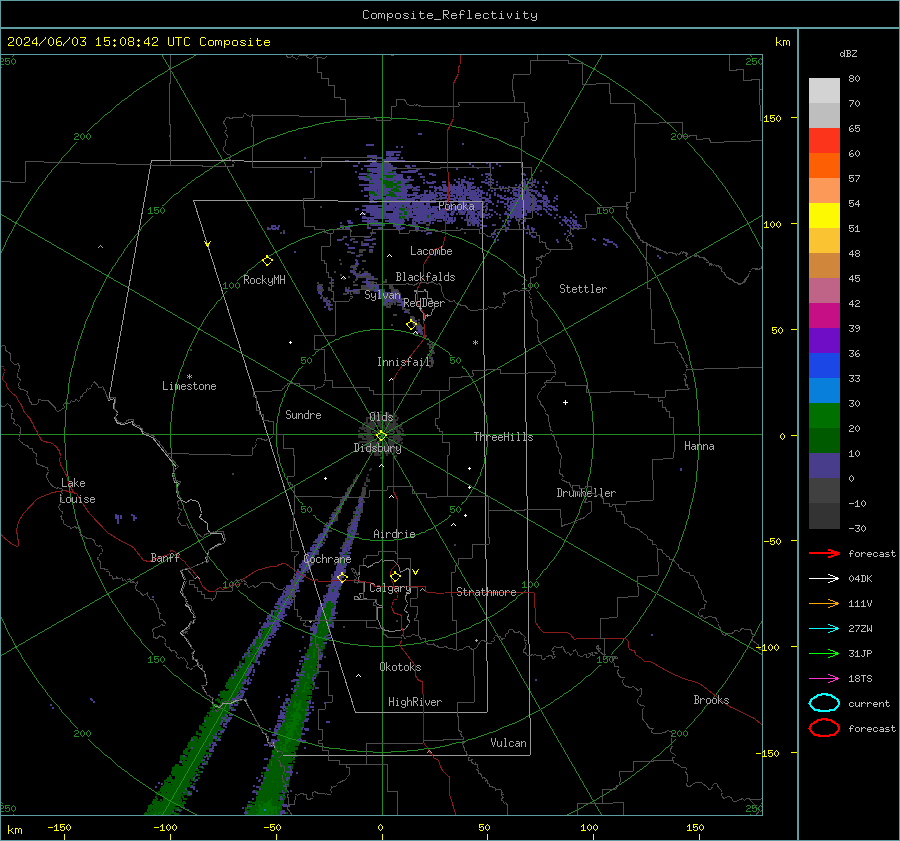Select the orange 111V arrow icon
The width and height of the screenshot is (900, 841).
824,603
